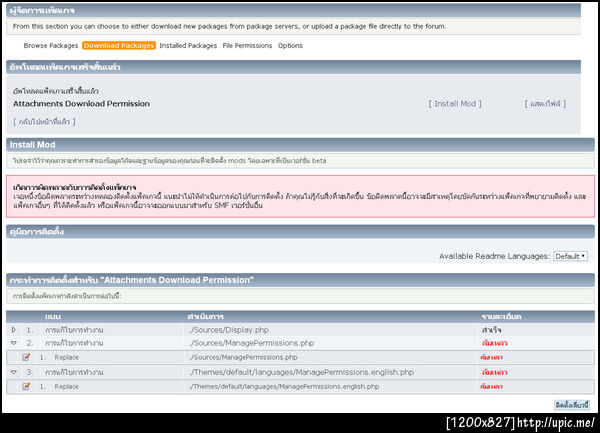Screen dimensions: 600x433
Task: Click the black status text in row 1
Action: tap(491, 330)
